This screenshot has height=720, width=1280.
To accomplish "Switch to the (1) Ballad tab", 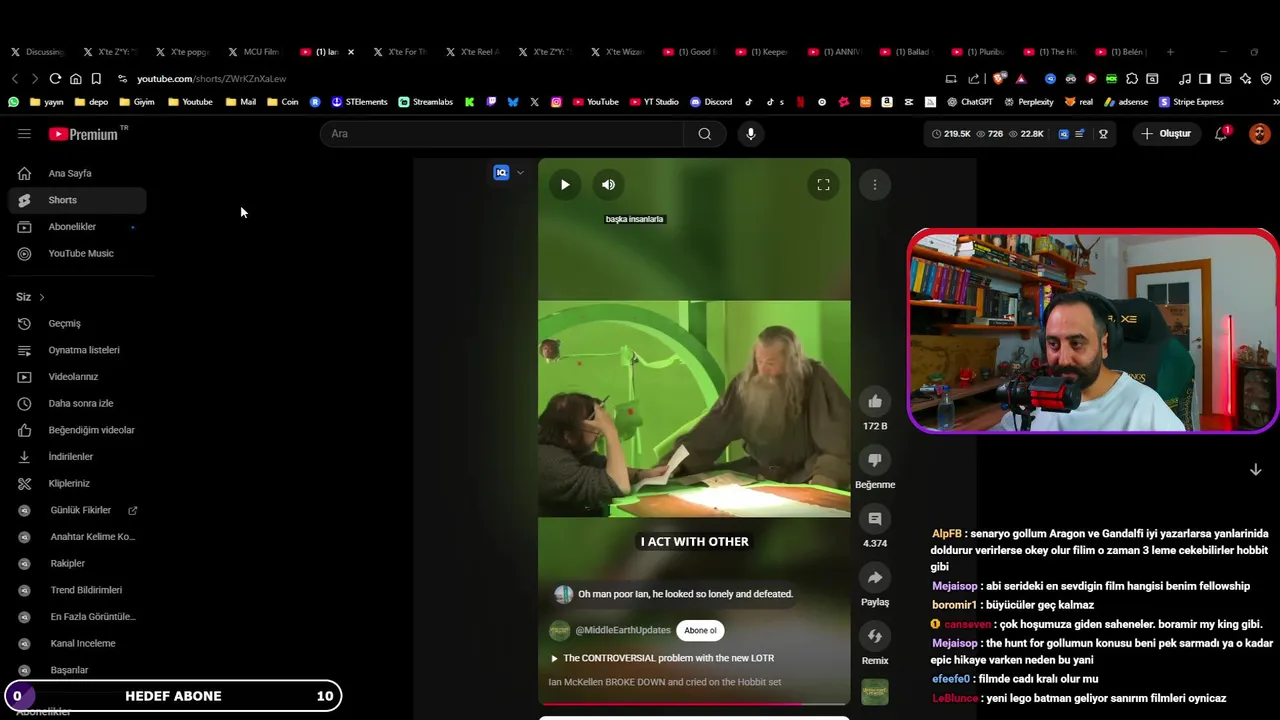I will [906, 52].
